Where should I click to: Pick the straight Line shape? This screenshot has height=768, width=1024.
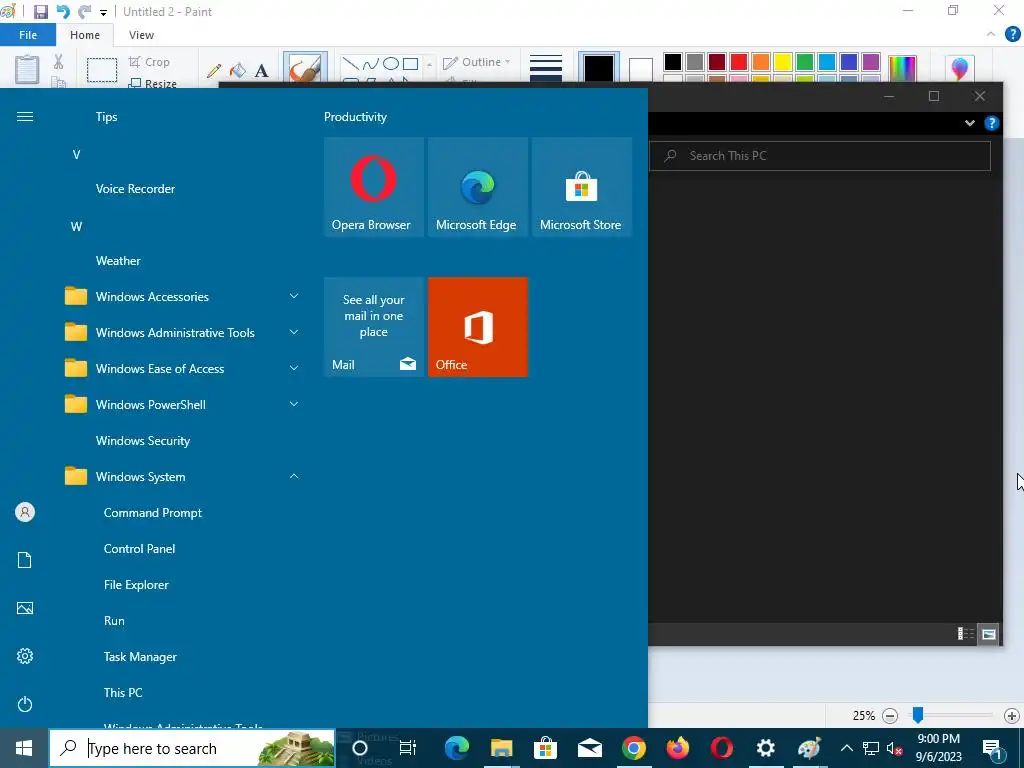coord(351,63)
